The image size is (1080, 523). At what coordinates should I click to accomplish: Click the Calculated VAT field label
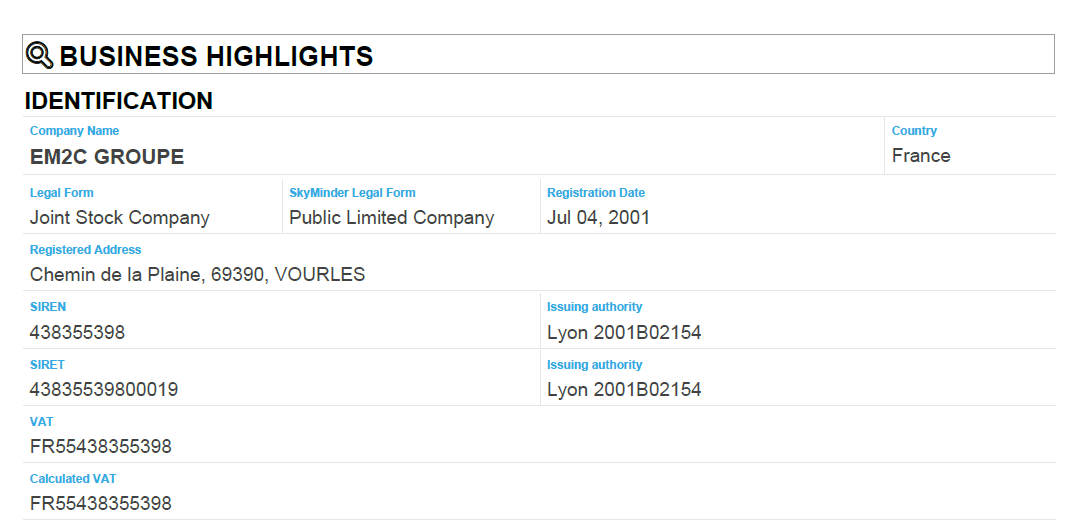click(73, 479)
